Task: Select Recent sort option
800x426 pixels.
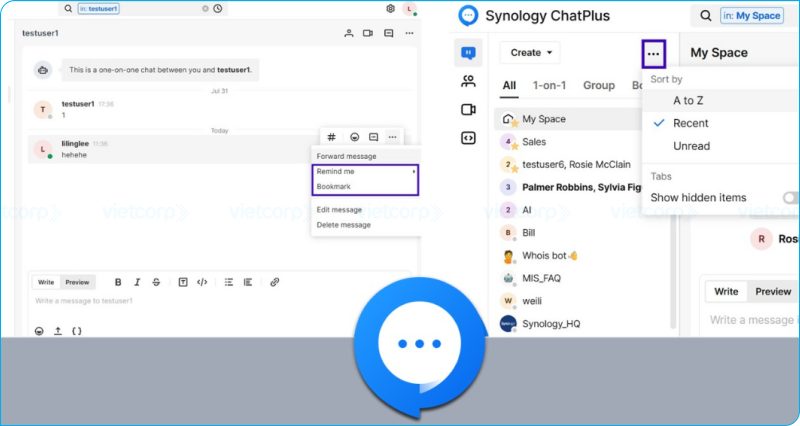Action: pos(691,123)
